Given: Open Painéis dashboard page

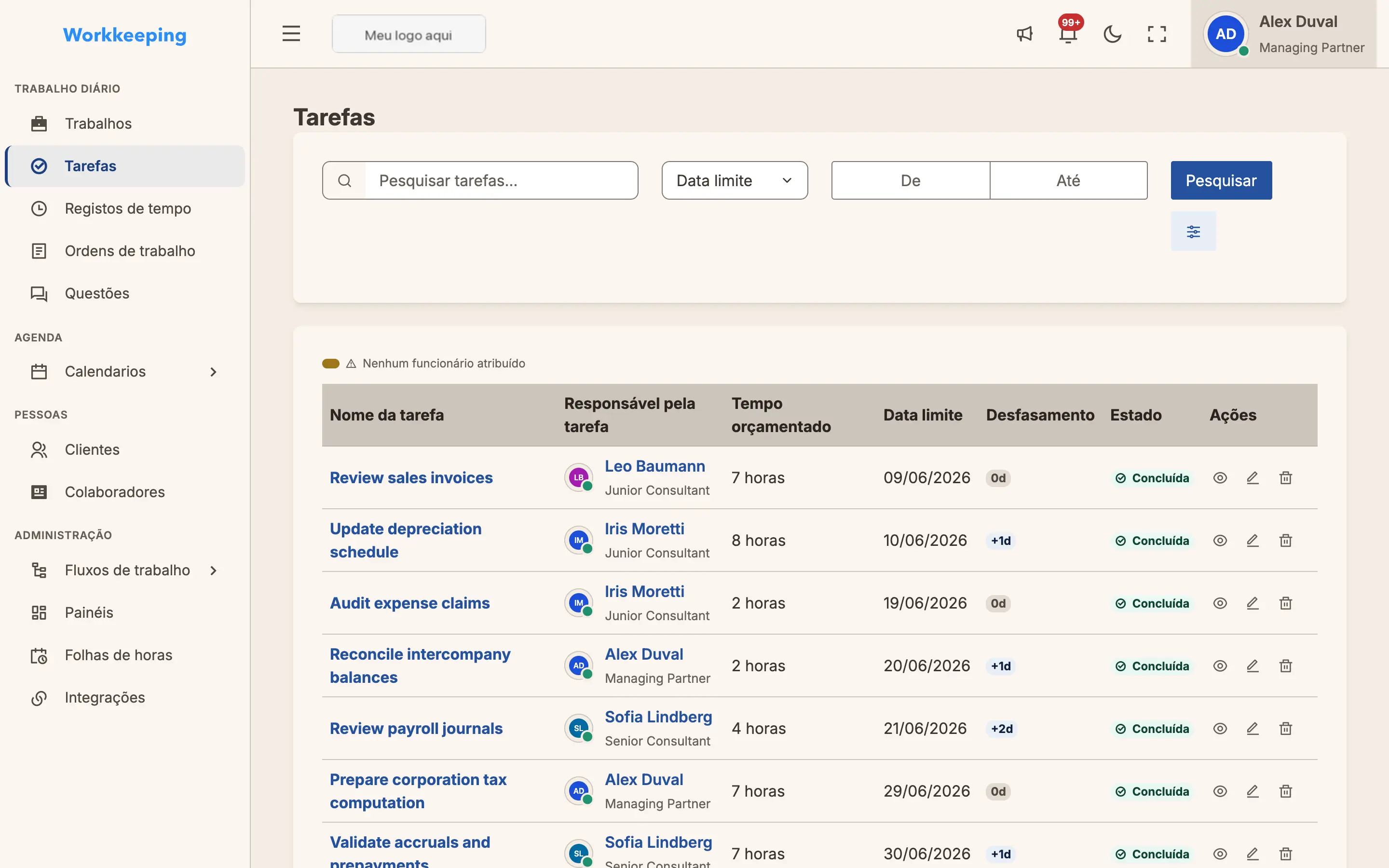Looking at the screenshot, I should click(124, 612).
